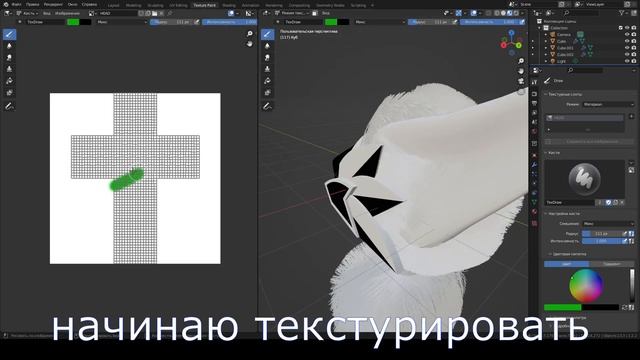
Task: Hide Cube.002 object with its eye icon
Action: point(627,54)
